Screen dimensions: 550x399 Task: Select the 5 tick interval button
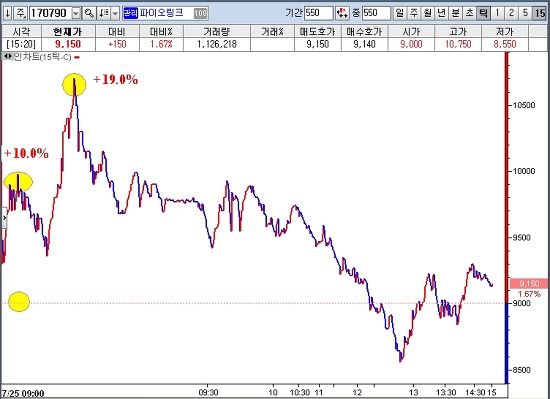pos(525,13)
